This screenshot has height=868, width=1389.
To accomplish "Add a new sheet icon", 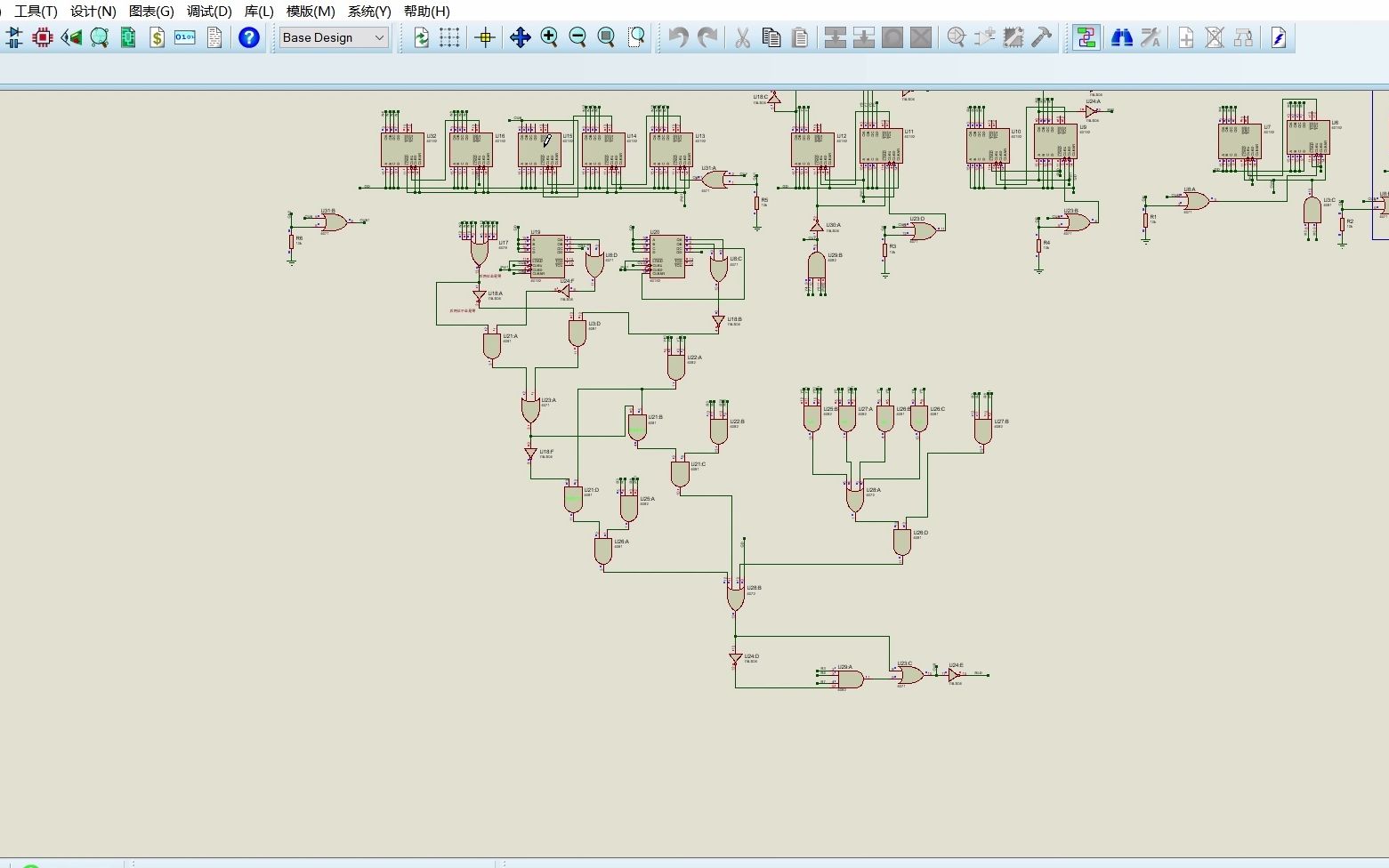I will pos(1186,37).
